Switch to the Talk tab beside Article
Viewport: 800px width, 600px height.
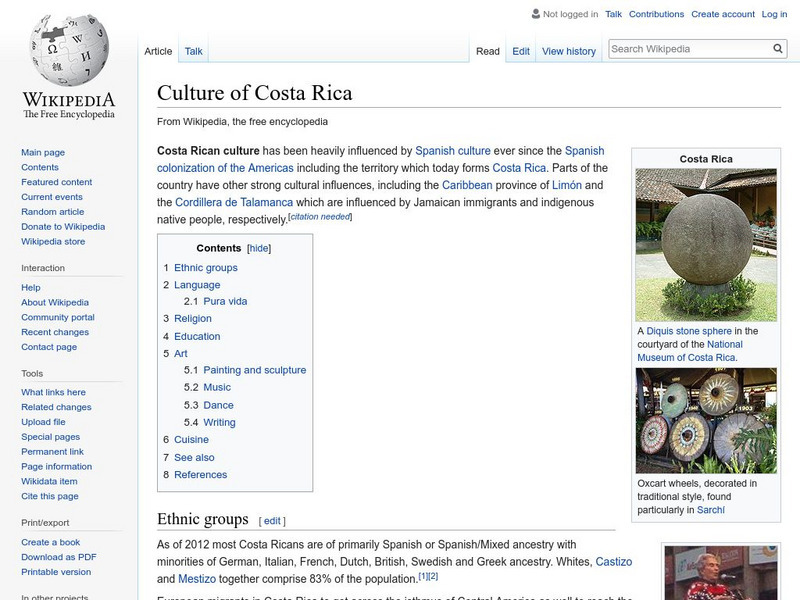[x=193, y=51]
